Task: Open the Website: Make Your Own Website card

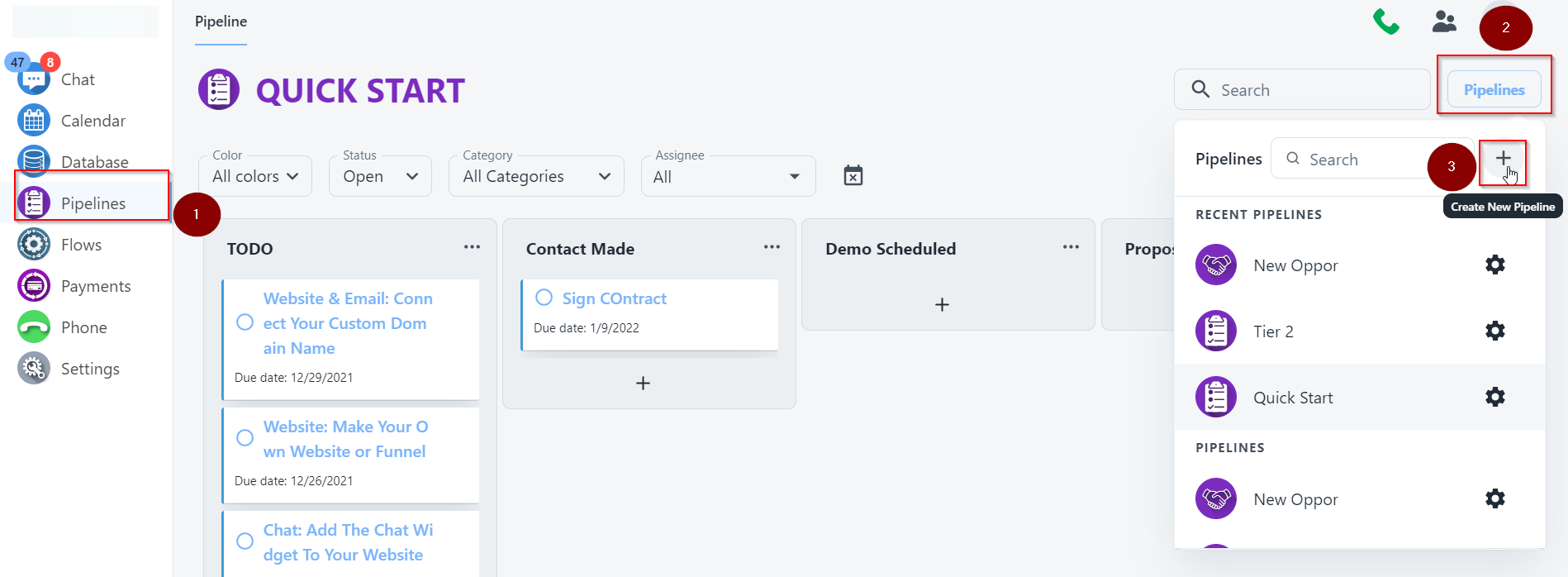Action: pyautogui.click(x=344, y=439)
